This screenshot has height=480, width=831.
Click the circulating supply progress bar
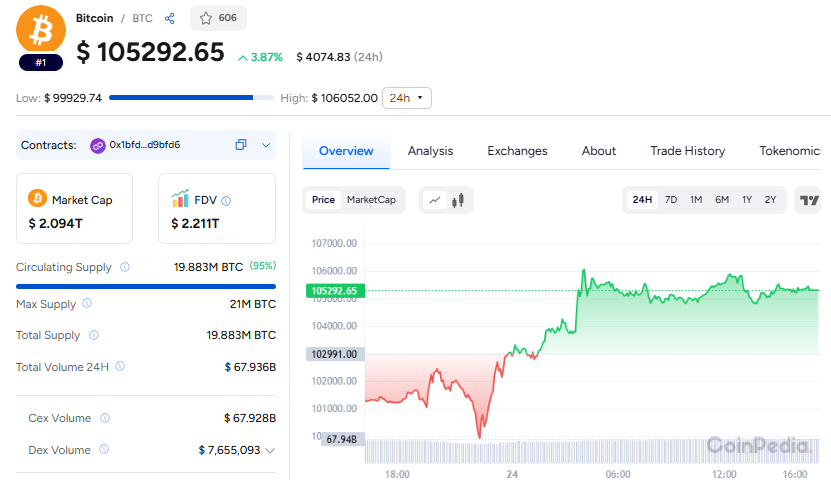pyautogui.click(x=146, y=287)
